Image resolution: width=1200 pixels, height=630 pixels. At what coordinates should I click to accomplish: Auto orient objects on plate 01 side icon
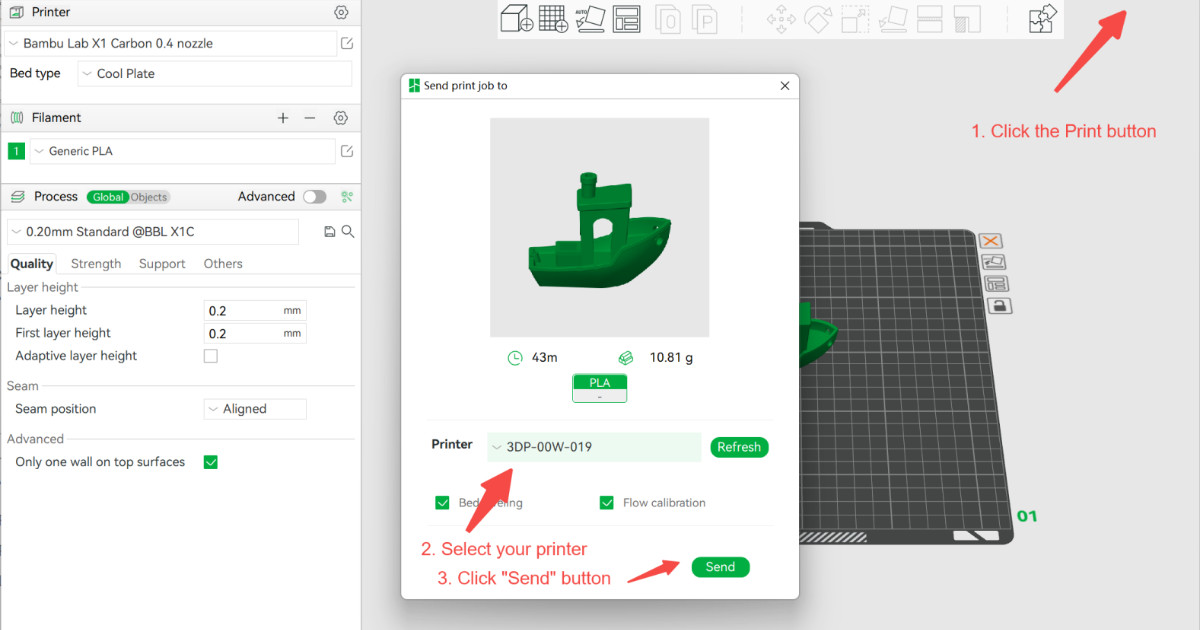point(994,262)
